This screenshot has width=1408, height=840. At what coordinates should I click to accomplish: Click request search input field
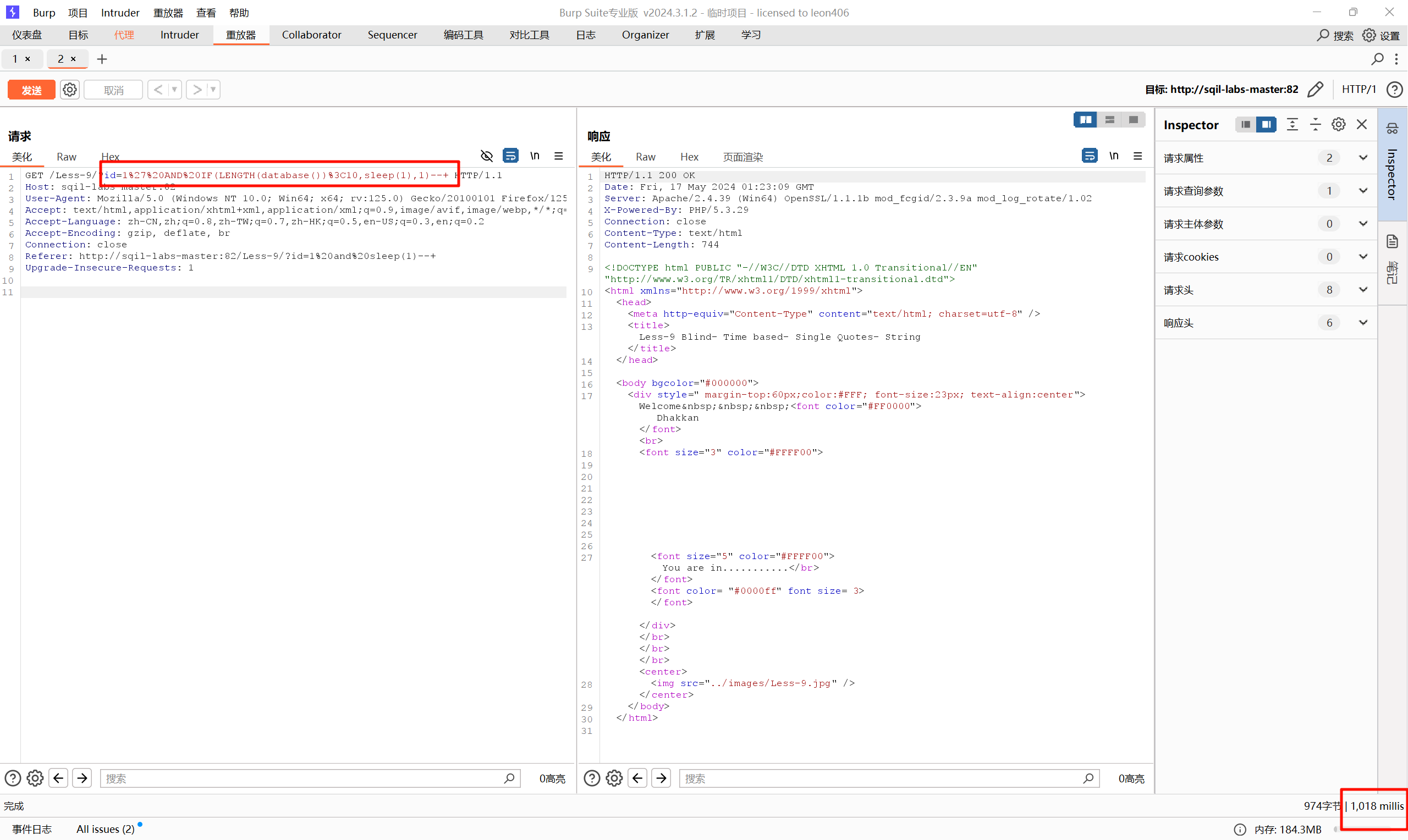(310, 778)
